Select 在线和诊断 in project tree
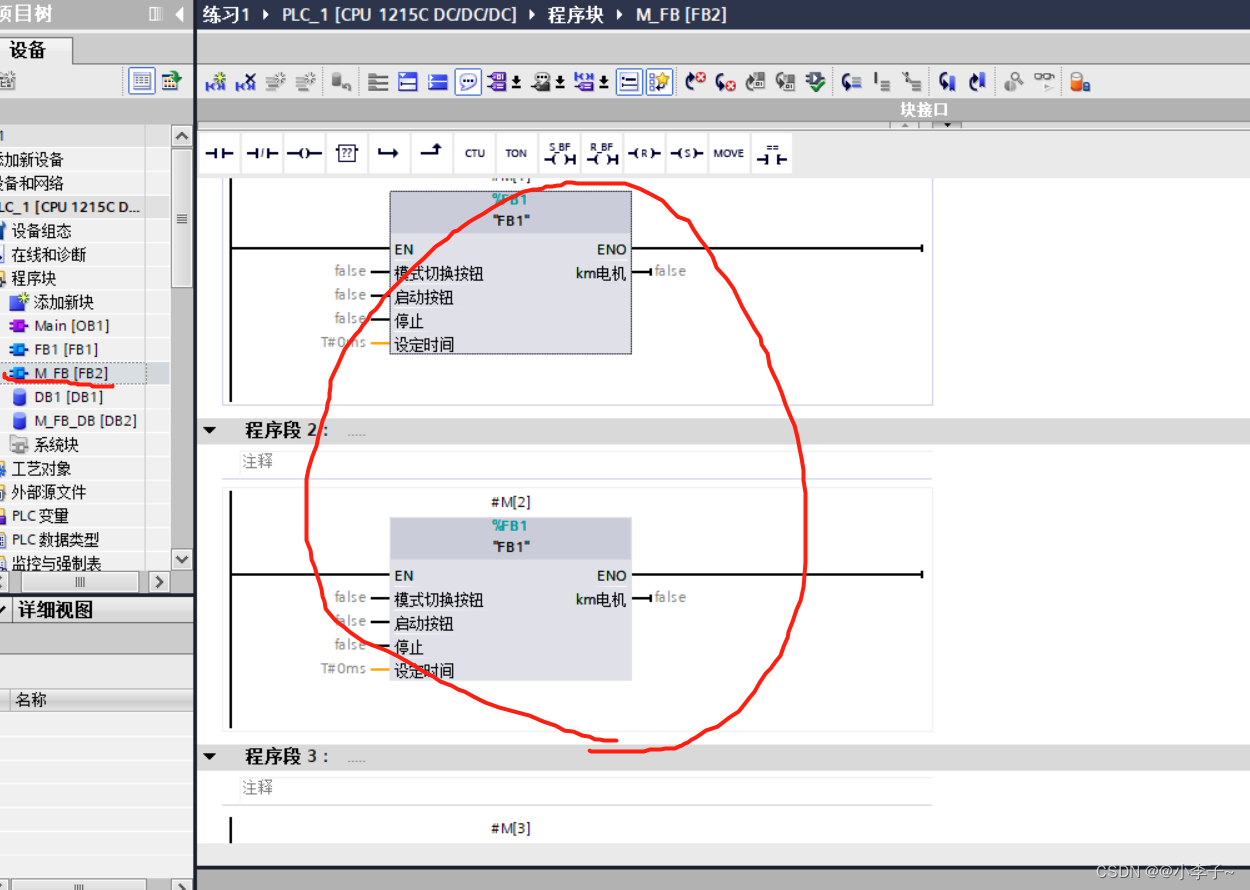This screenshot has height=890, width=1250. click(x=49, y=255)
